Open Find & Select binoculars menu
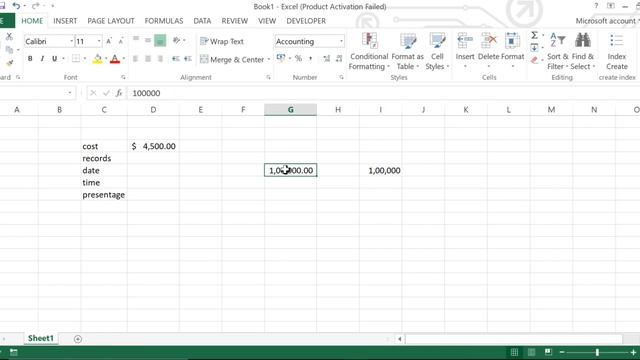The image size is (640, 360). (583, 51)
